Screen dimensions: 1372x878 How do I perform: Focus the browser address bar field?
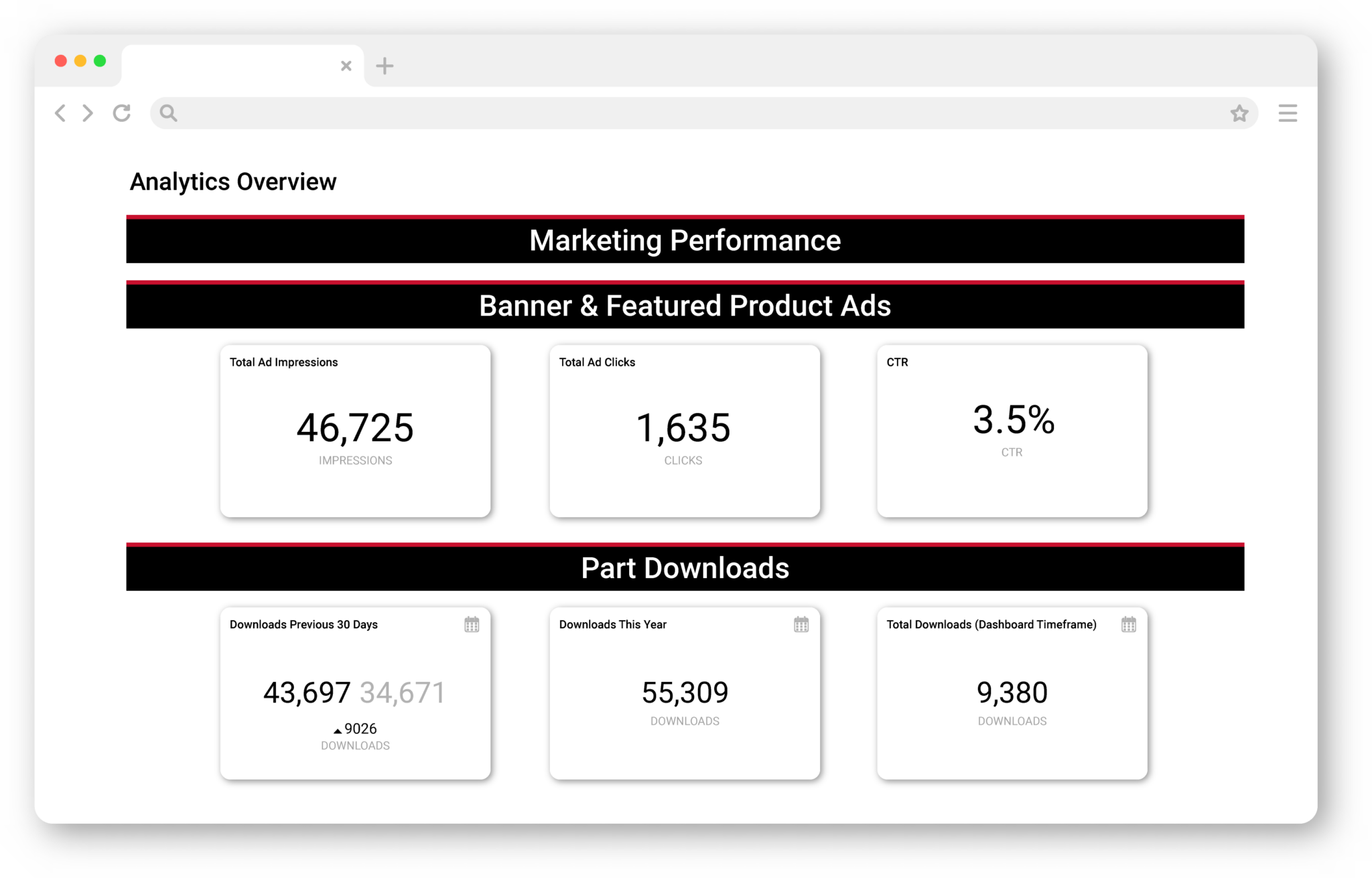(697, 113)
